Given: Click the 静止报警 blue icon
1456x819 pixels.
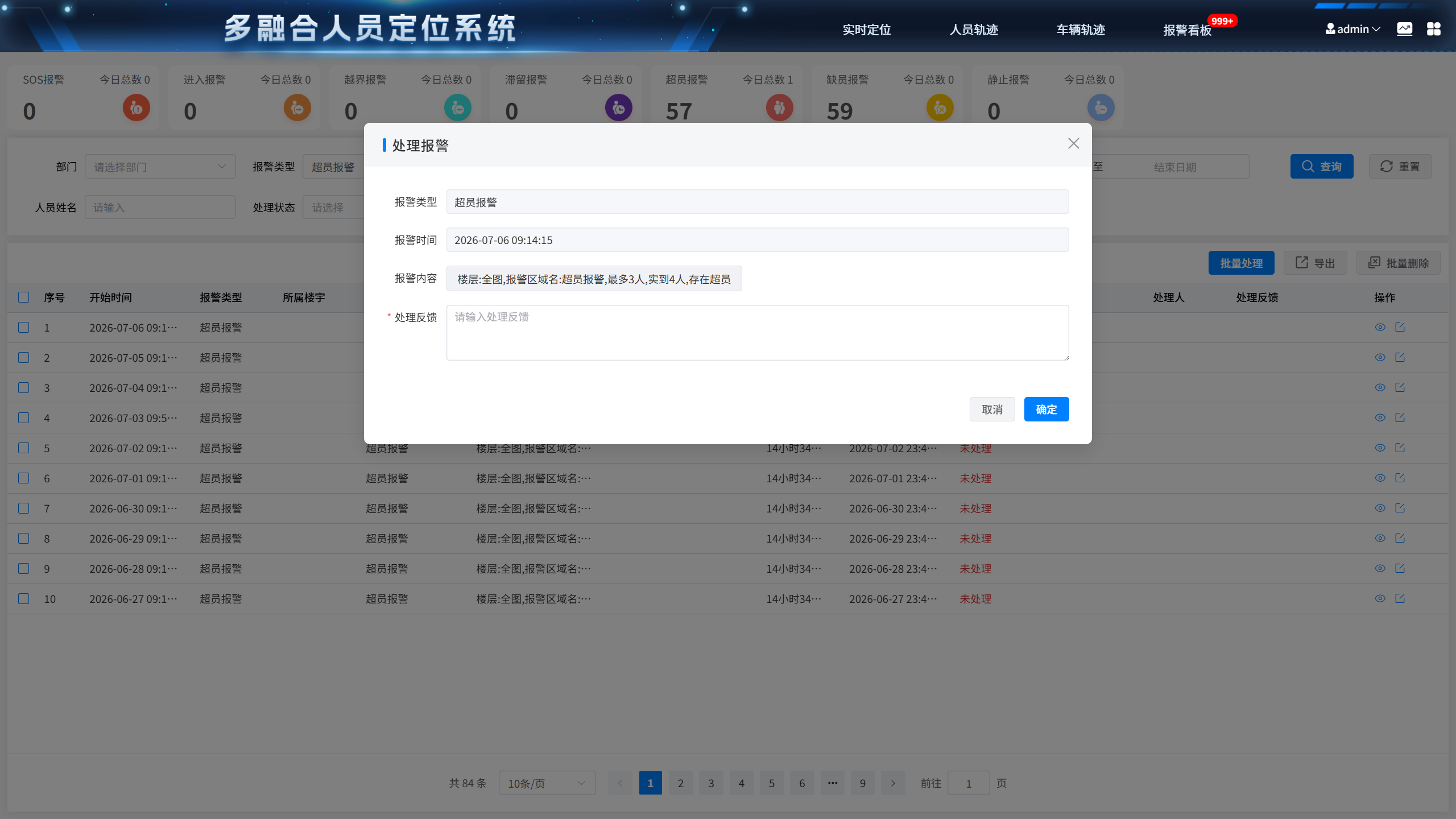Looking at the screenshot, I should point(1101,107).
